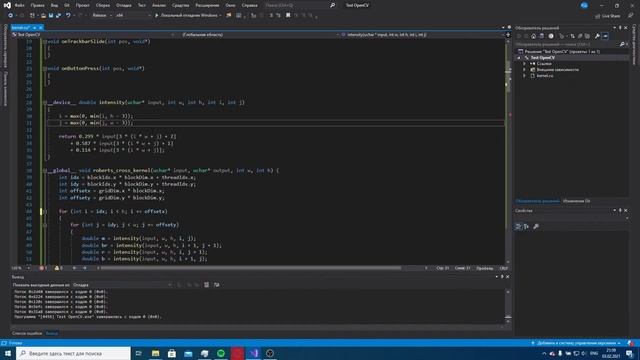
Task: Expand the Ссылки node in Solution Explorer
Action: [x=524, y=64]
